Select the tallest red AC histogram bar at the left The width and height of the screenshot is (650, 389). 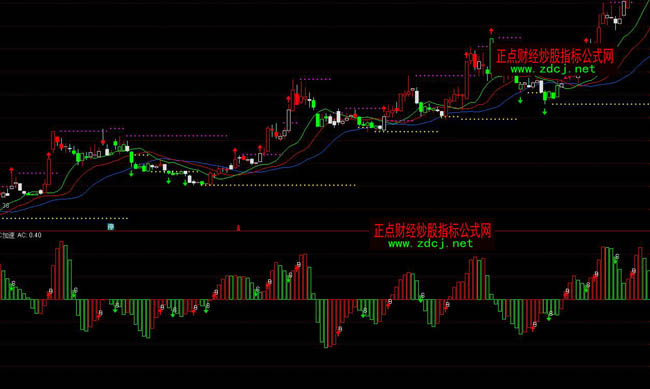(x=62, y=270)
